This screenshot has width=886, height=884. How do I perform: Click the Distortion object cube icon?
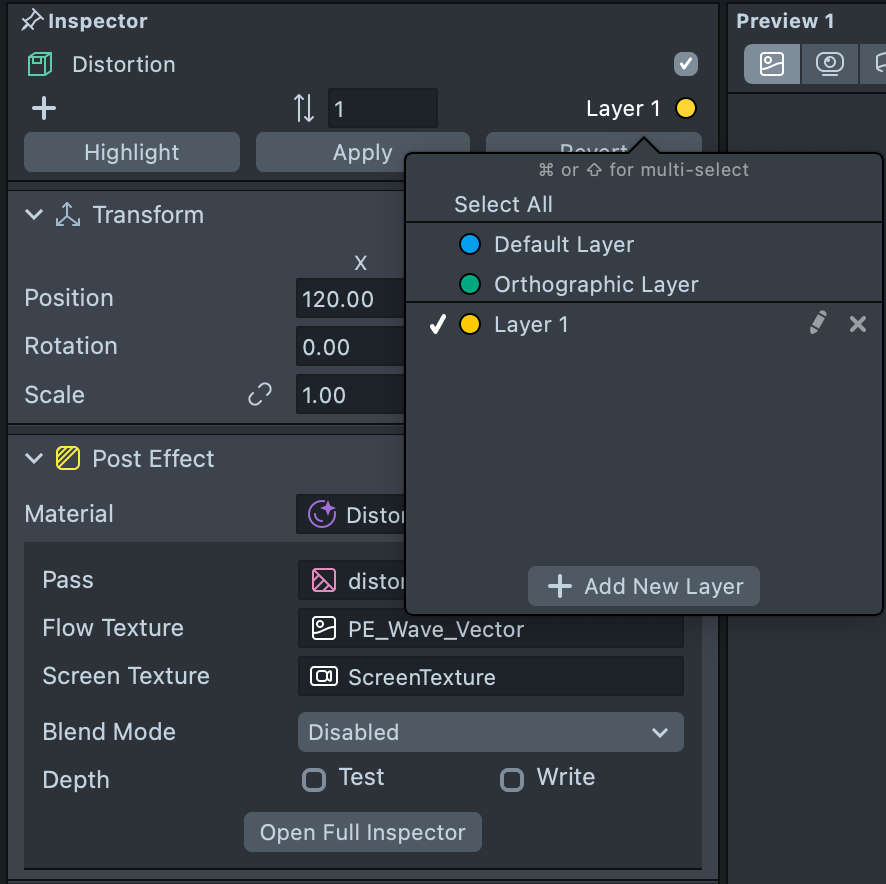[x=40, y=65]
